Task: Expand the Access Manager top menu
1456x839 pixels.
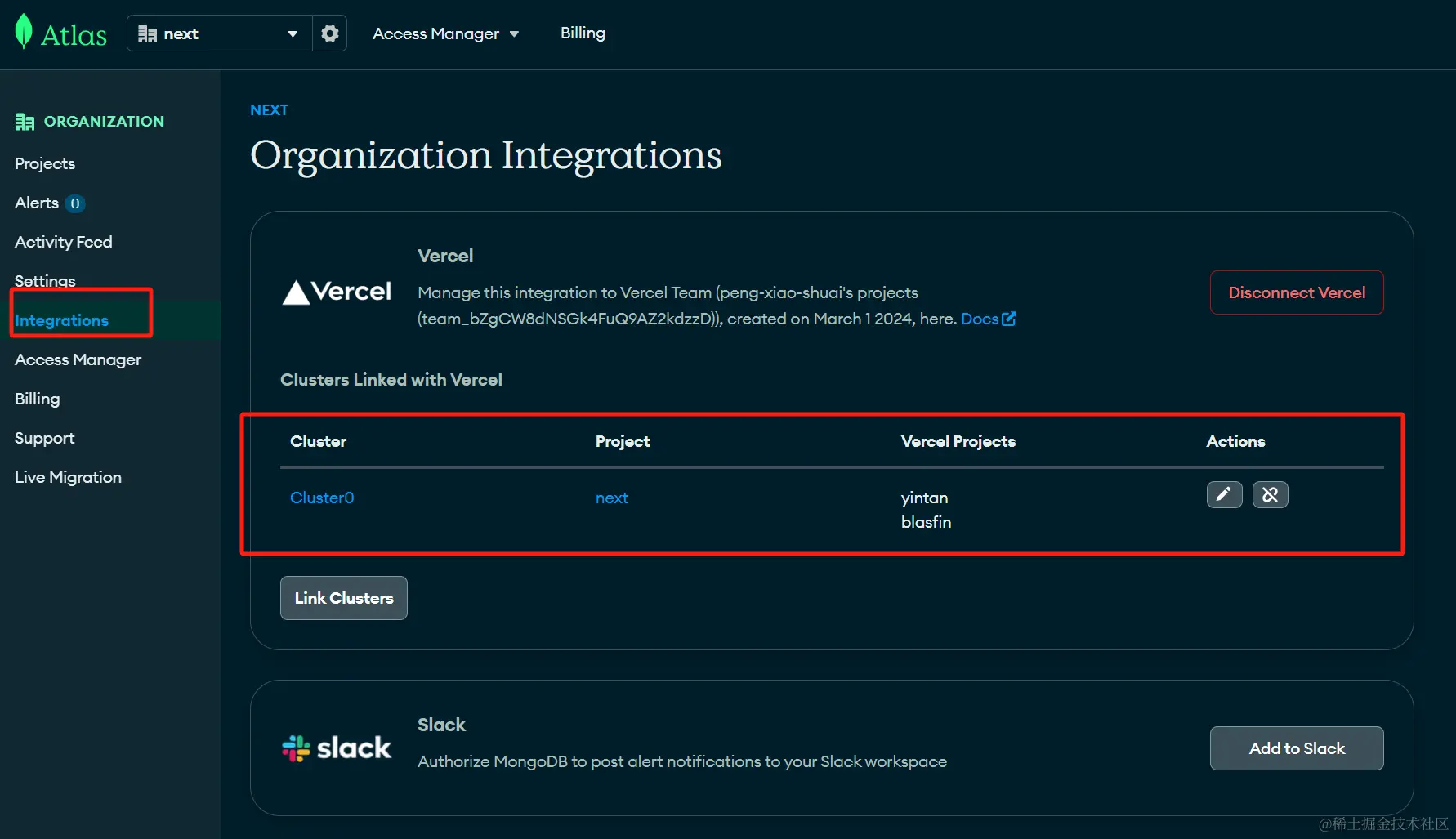Action: pos(445,33)
